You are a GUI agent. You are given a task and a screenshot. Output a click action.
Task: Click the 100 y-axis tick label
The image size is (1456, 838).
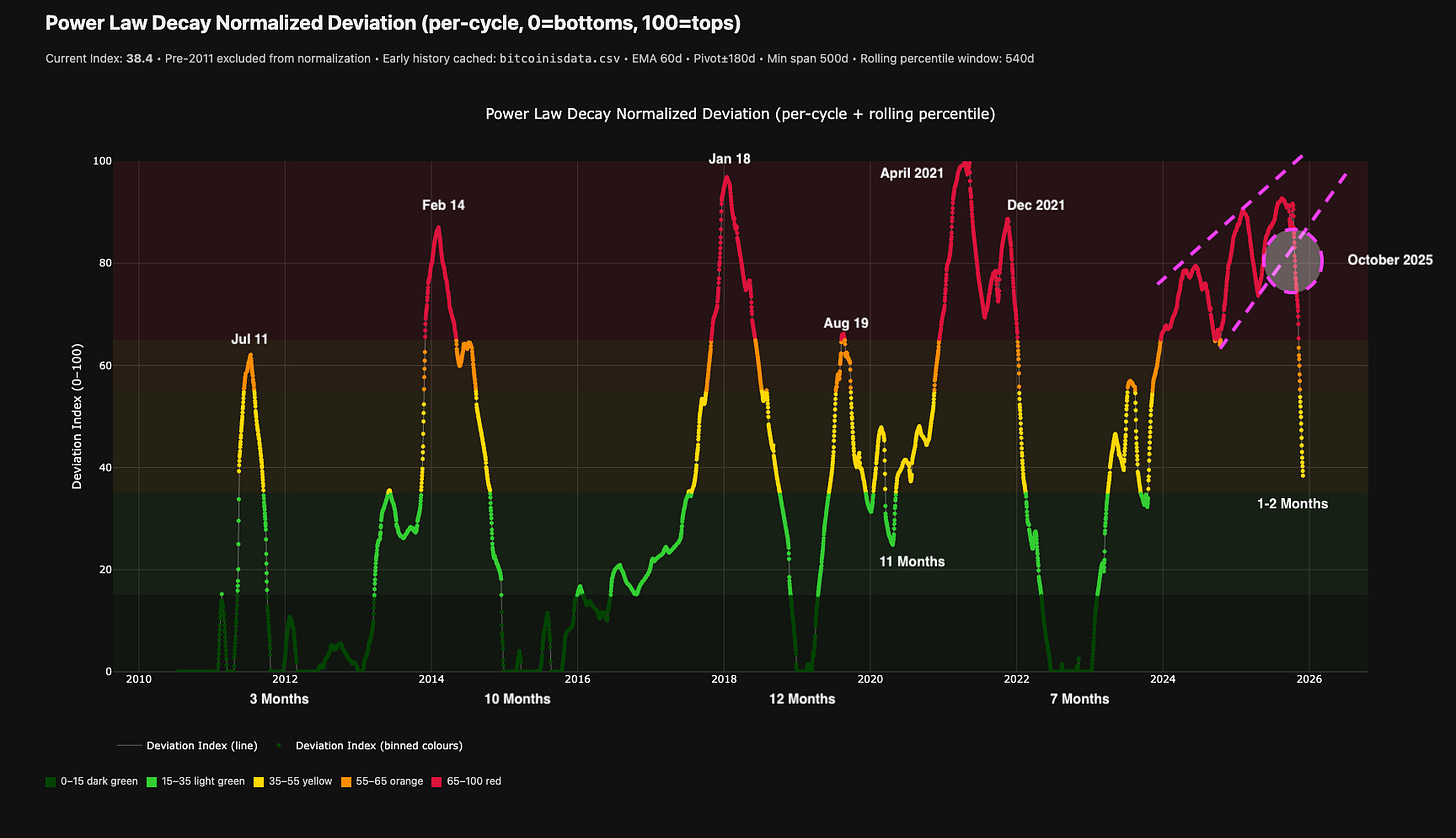coord(101,161)
